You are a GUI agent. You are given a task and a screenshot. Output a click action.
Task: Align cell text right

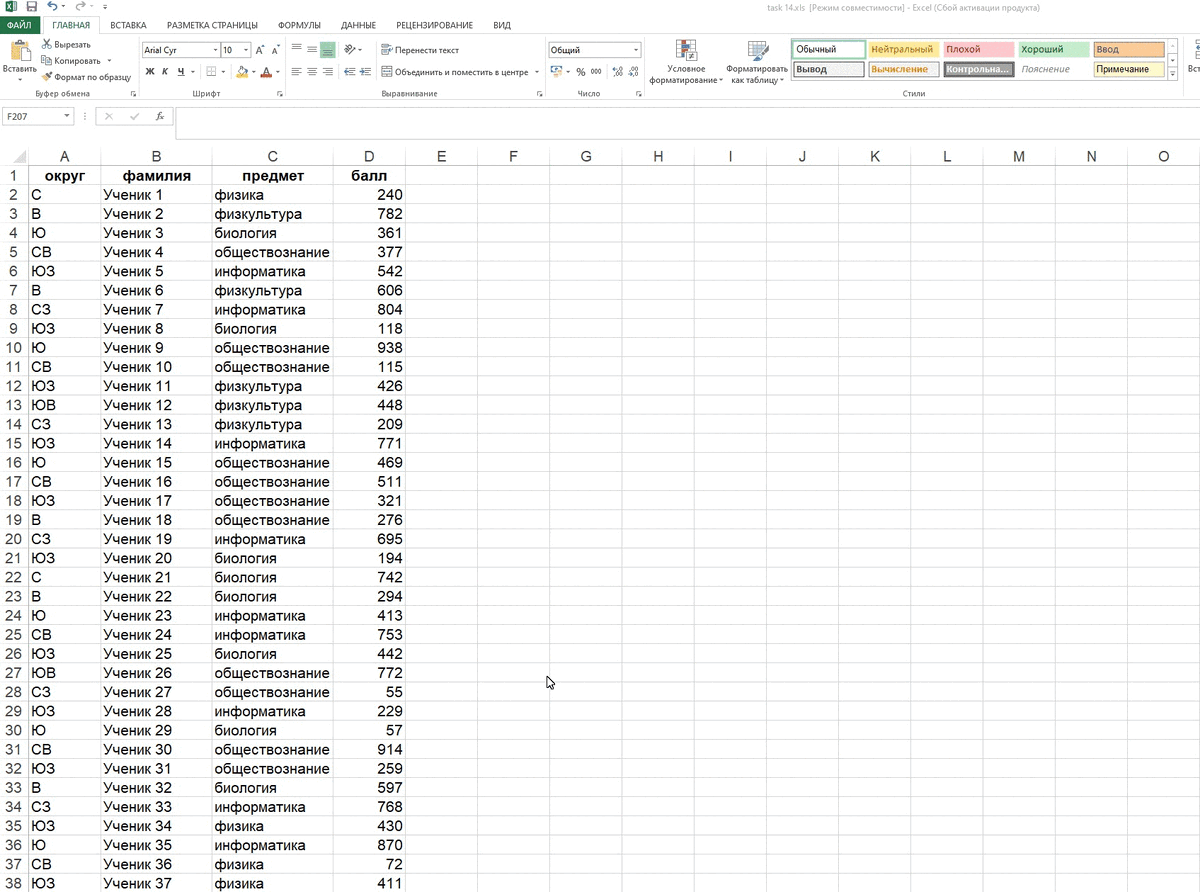[x=327, y=72]
